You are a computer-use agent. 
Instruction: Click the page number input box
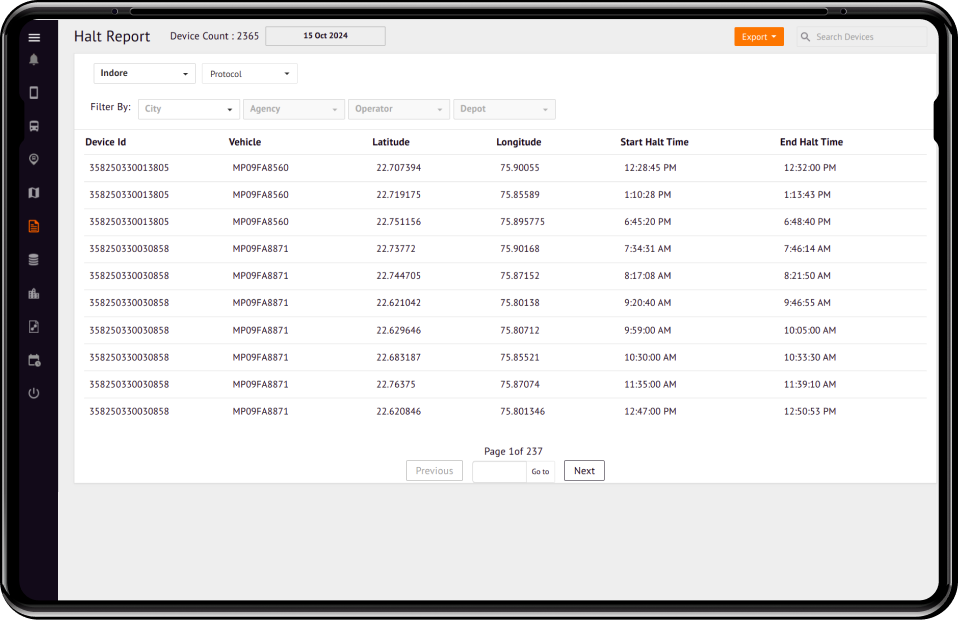coord(499,471)
